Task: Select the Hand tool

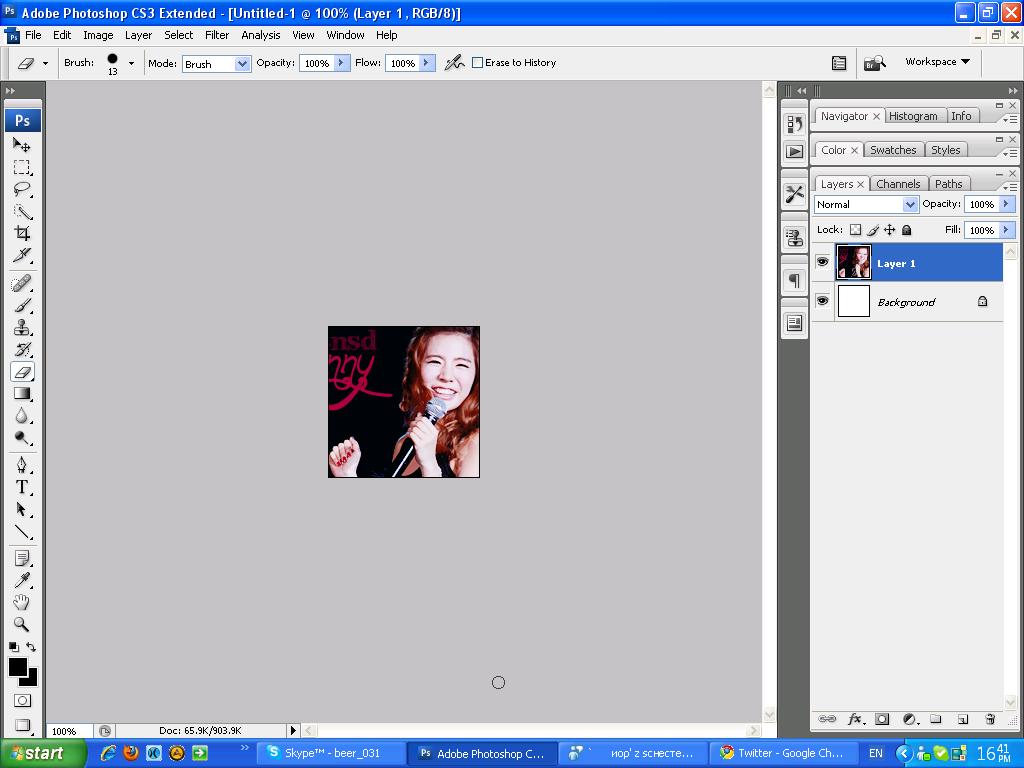Action: click(22, 602)
